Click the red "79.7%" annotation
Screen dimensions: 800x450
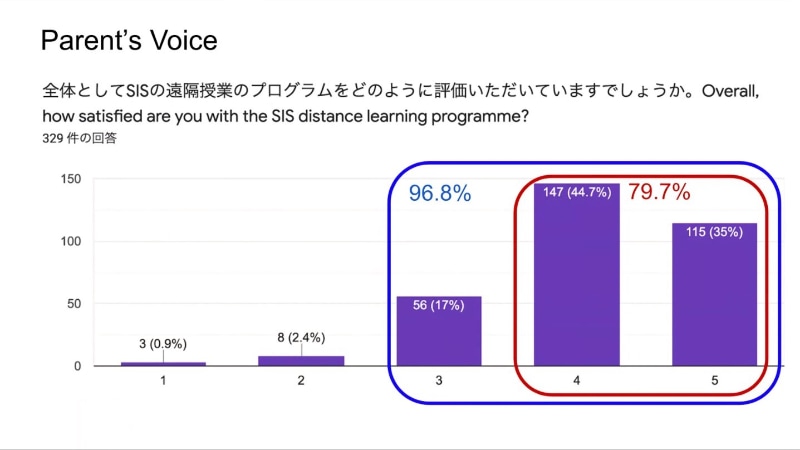659,191
